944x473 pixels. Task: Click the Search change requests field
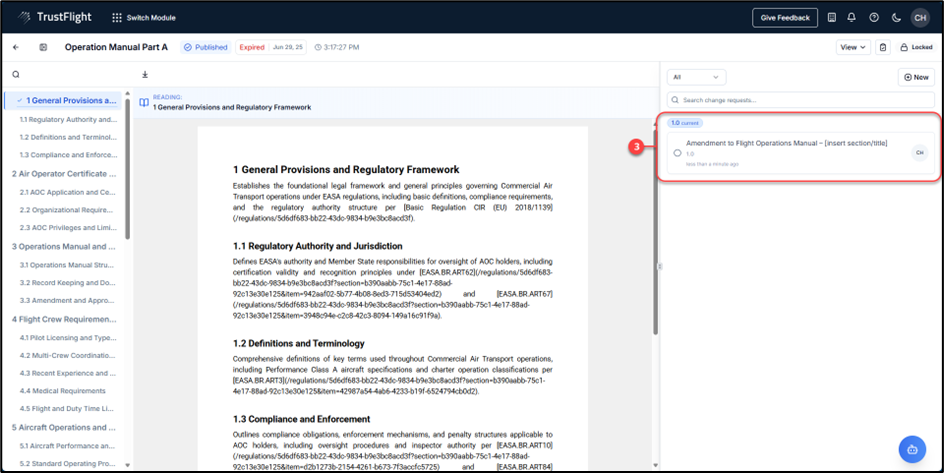click(x=800, y=100)
